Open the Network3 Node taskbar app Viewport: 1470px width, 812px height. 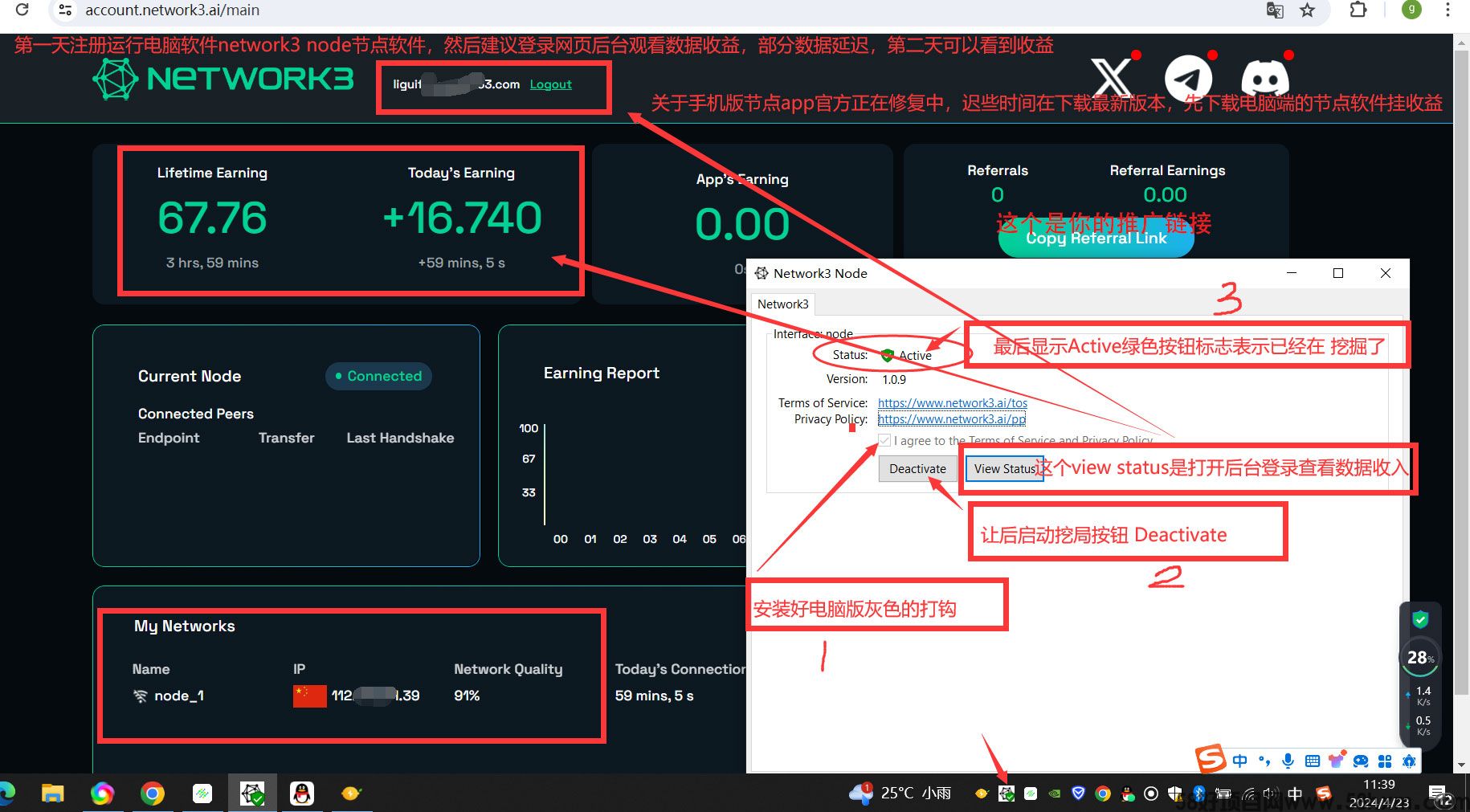[x=252, y=794]
